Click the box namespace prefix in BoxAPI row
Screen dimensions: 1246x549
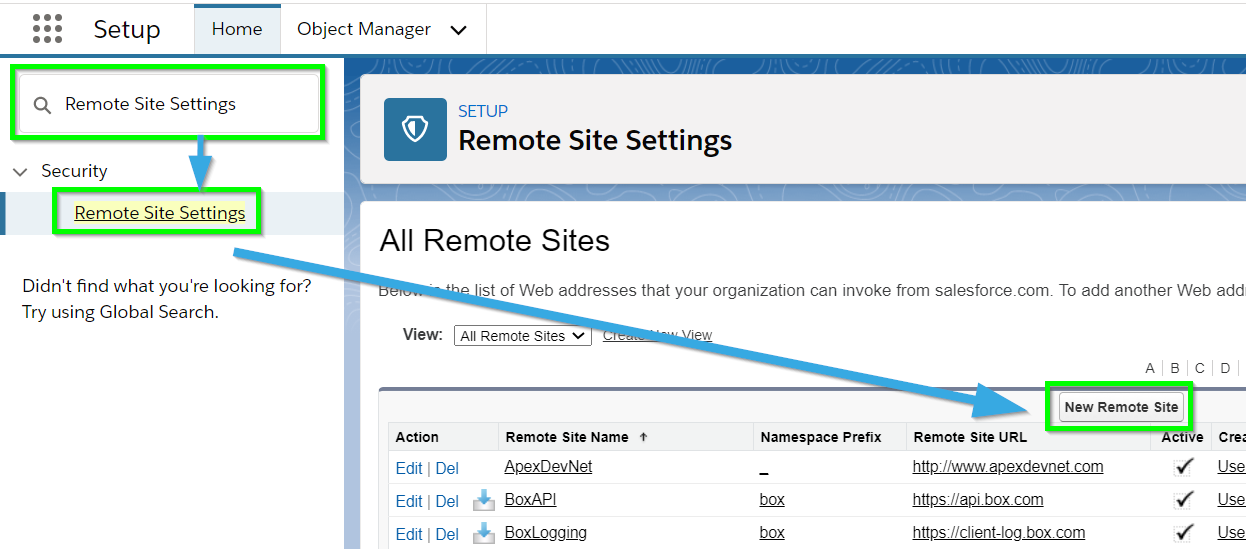point(772,499)
